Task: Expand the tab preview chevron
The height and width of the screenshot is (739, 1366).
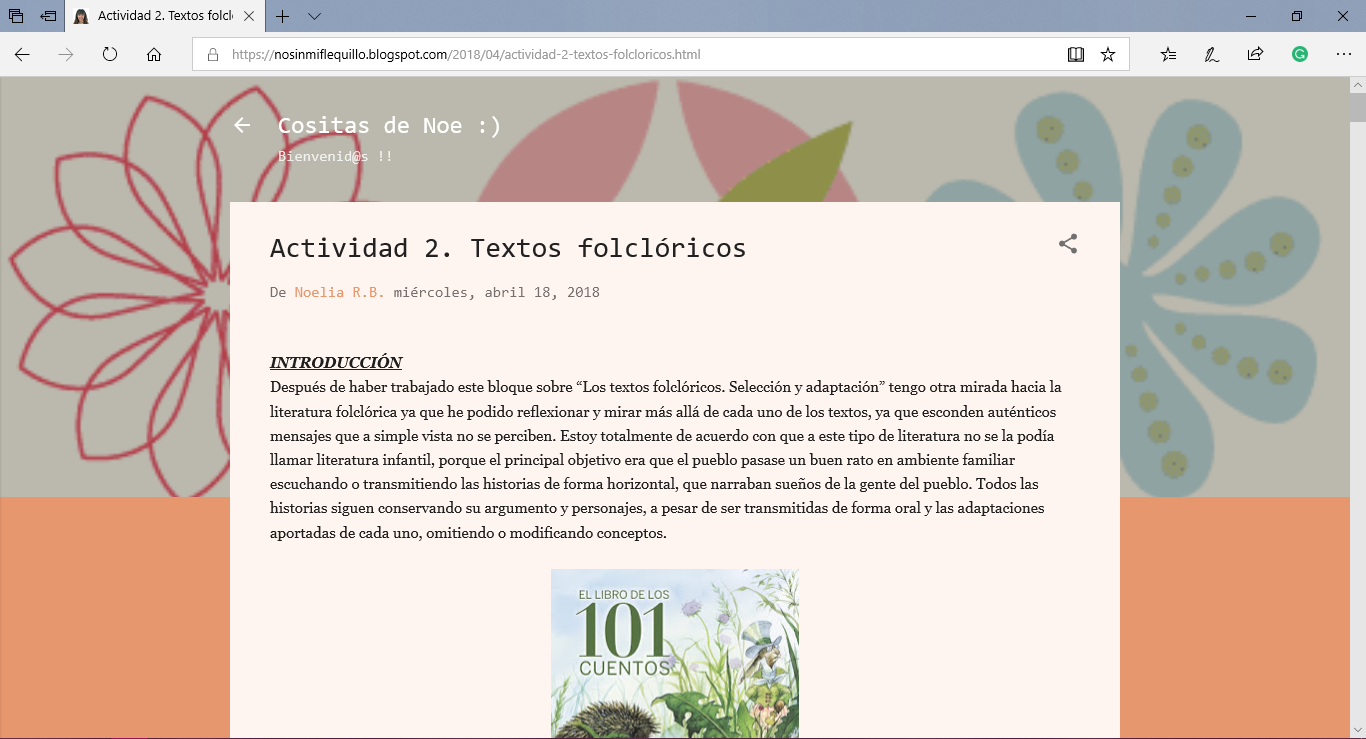Action: coord(314,16)
